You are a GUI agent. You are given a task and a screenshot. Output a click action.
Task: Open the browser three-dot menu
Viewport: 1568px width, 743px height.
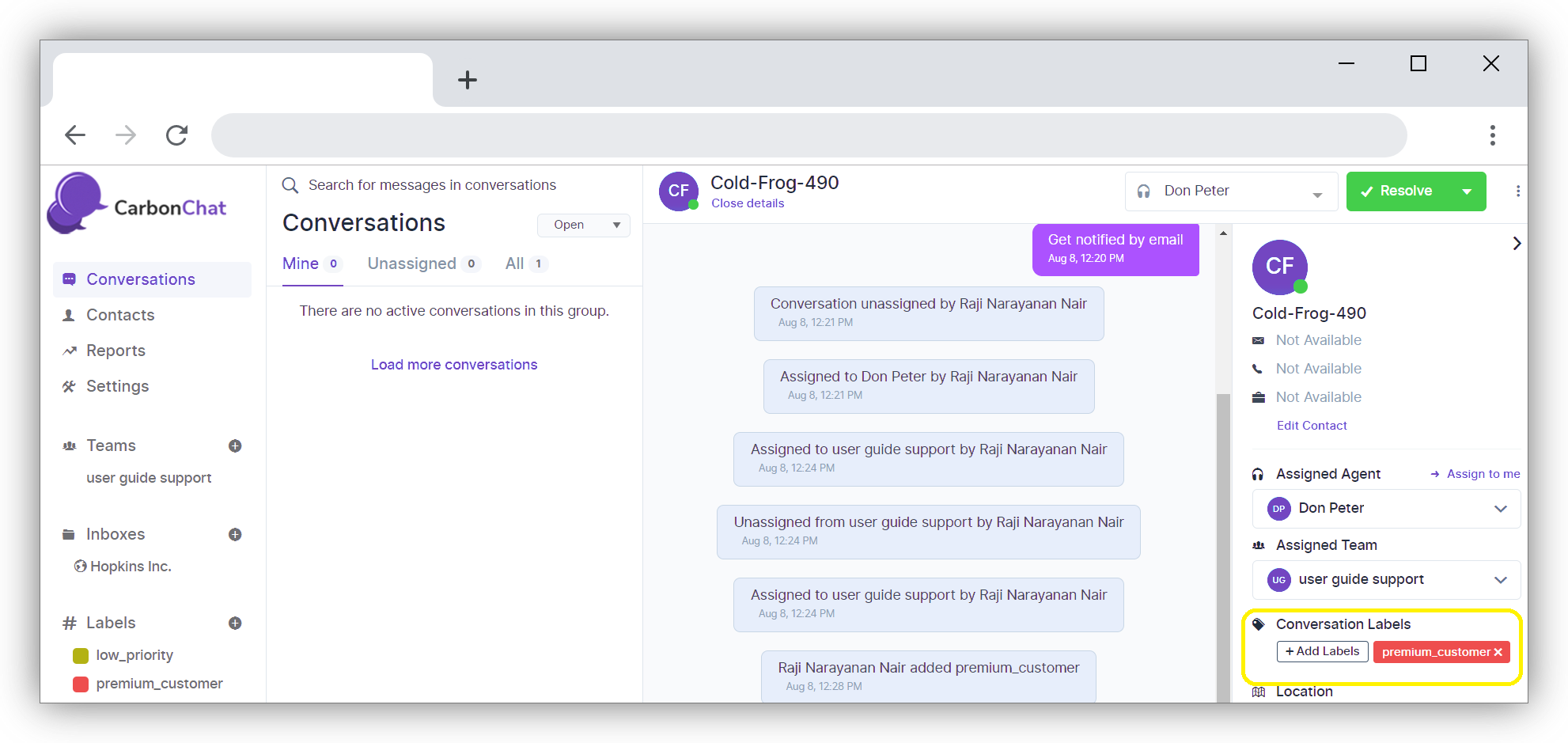1492,135
